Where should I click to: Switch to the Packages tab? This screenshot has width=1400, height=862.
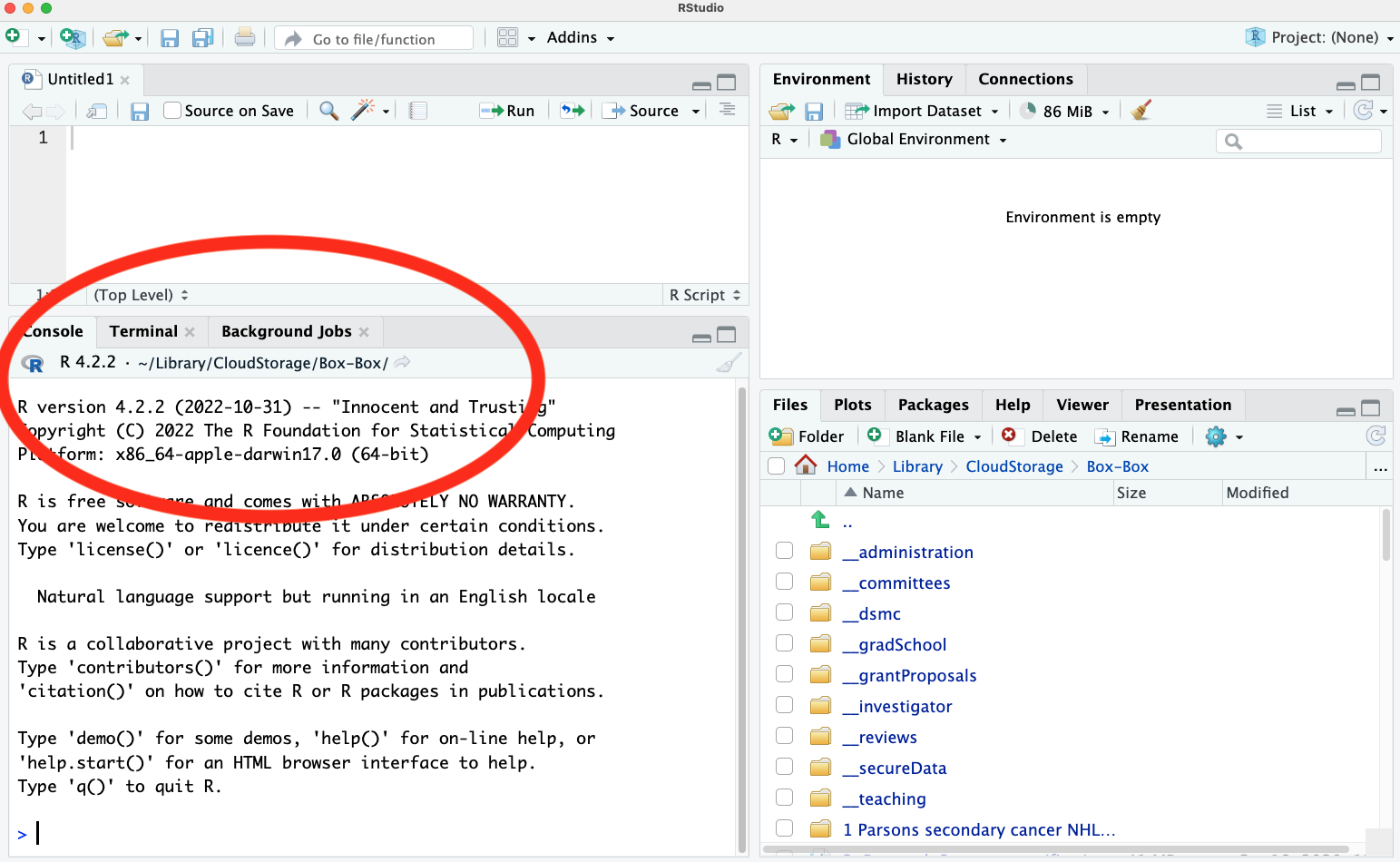click(933, 405)
